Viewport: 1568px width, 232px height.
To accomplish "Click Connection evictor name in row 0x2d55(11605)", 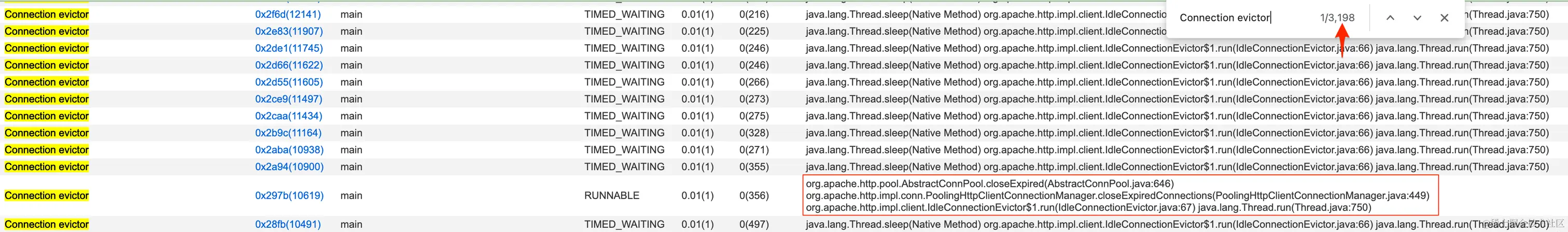I will [x=47, y=82].
